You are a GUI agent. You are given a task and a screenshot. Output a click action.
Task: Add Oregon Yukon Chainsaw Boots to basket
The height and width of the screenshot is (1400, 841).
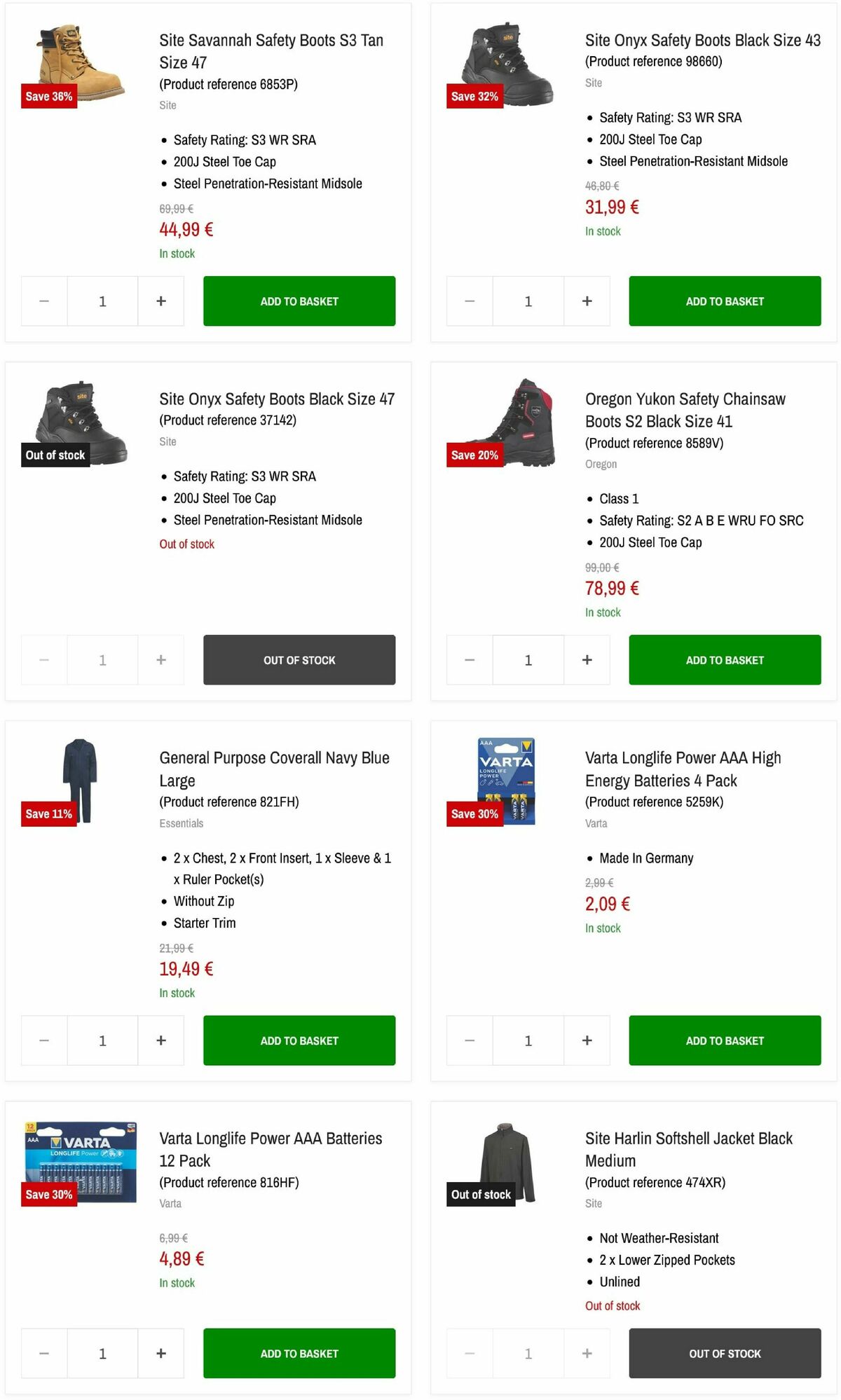[724, 659]
